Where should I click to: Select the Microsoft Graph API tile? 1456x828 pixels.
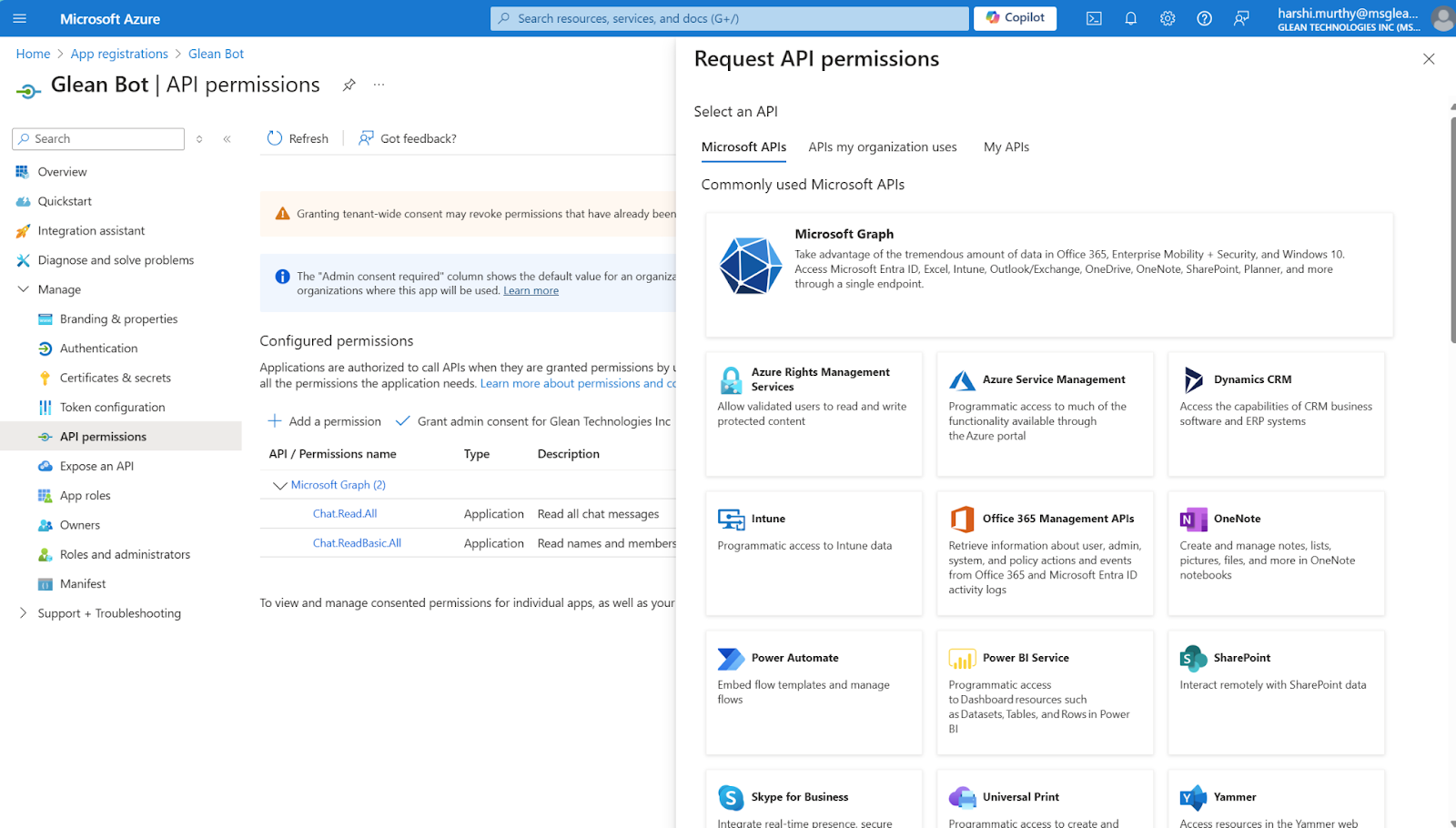(x=1048, y=275)
